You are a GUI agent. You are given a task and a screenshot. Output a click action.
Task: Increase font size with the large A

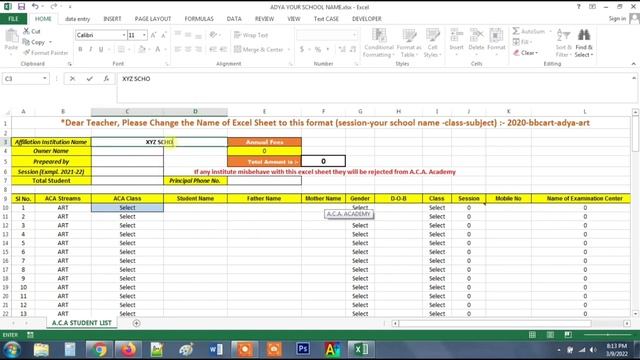tap(153, 35)
